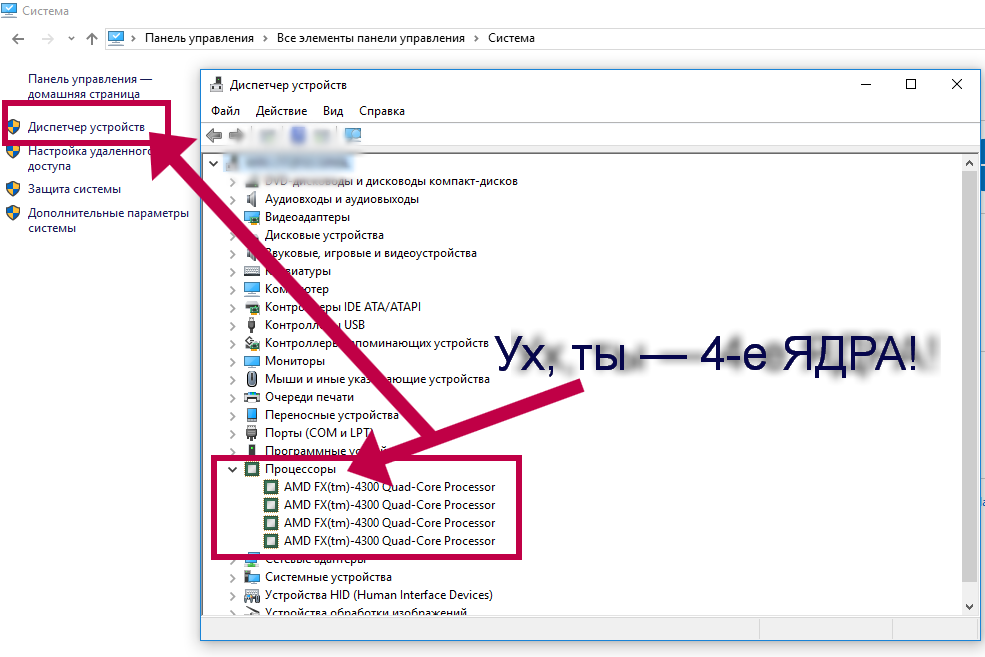Image resolution: width=985 pixels, height=657 pixels.
Task: Select the last AMD FX-4300 processor entry
Action: tap(389, 541)
